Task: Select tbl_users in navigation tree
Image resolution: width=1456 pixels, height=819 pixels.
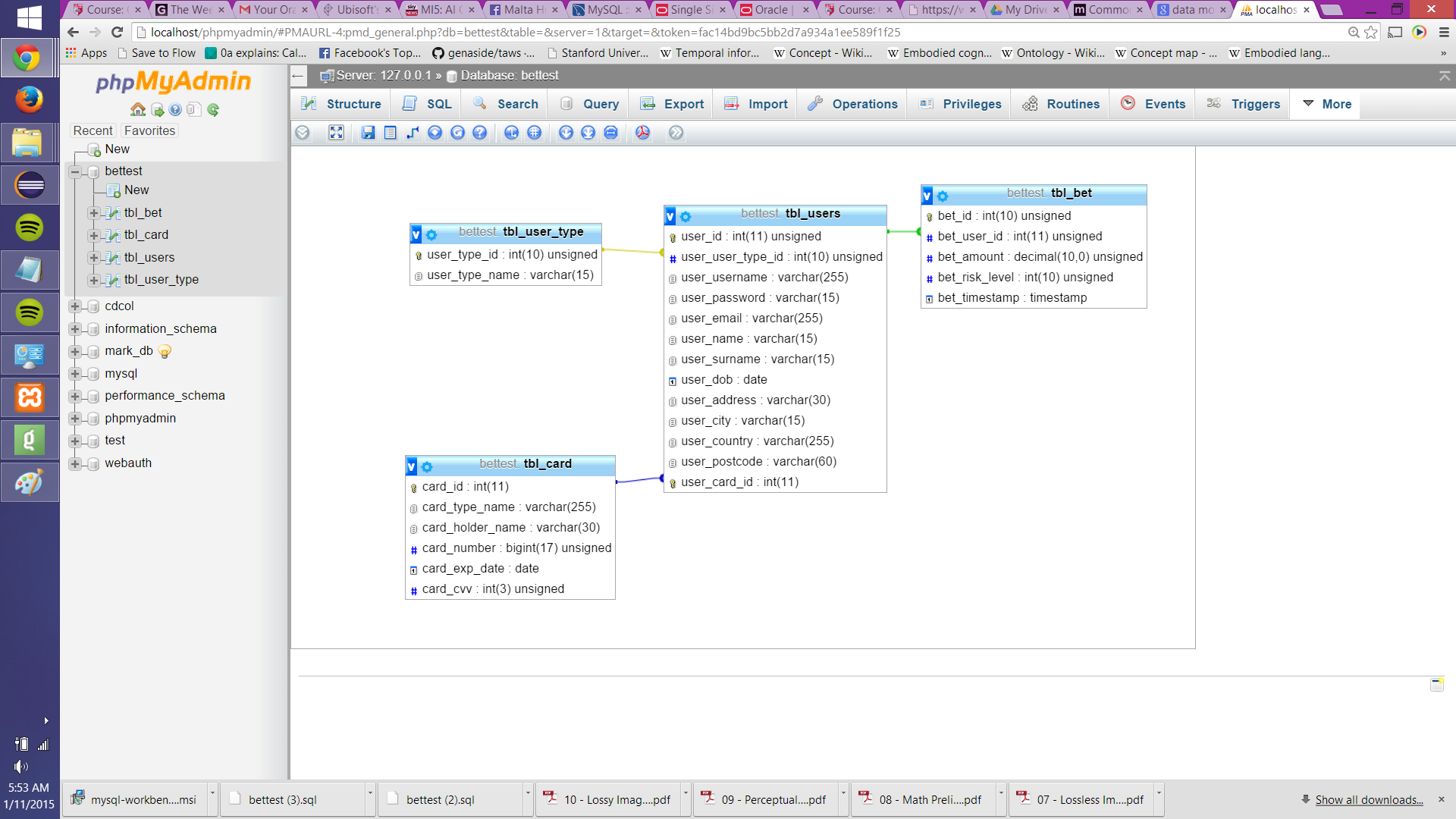Action: point(149,258)
